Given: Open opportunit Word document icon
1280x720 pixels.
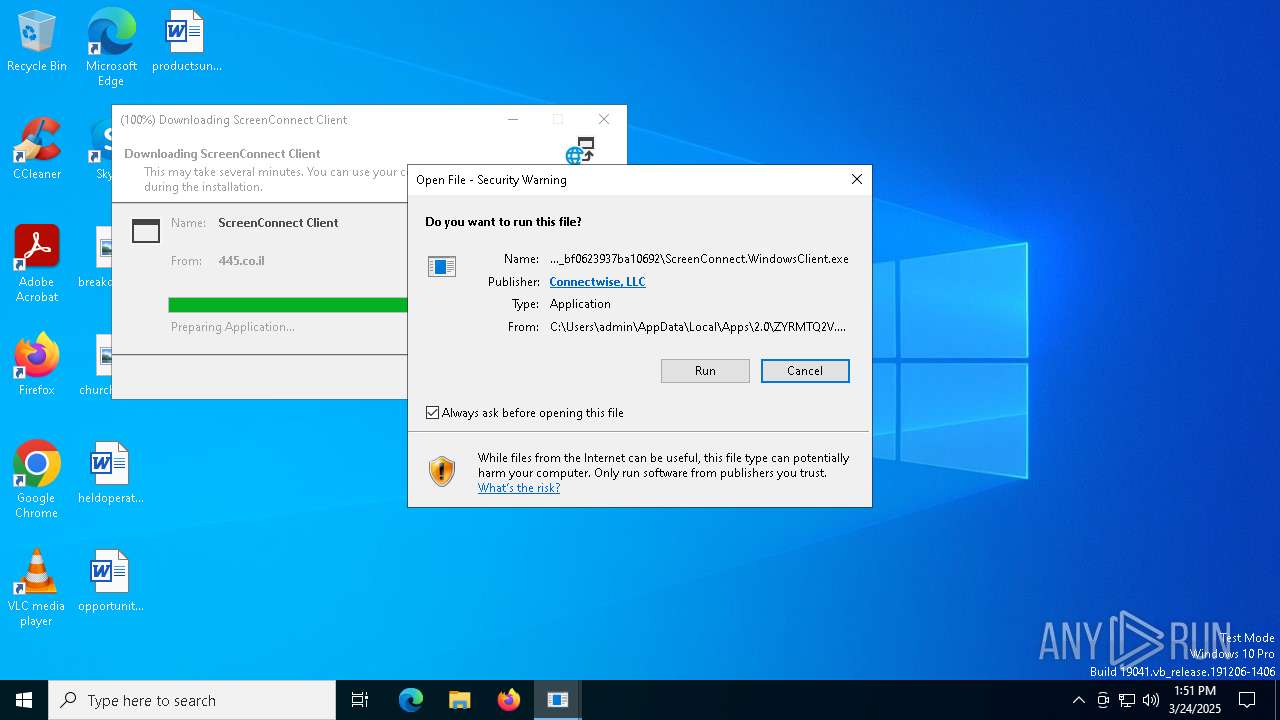Looking at the screenshot, I should point(110,581).
